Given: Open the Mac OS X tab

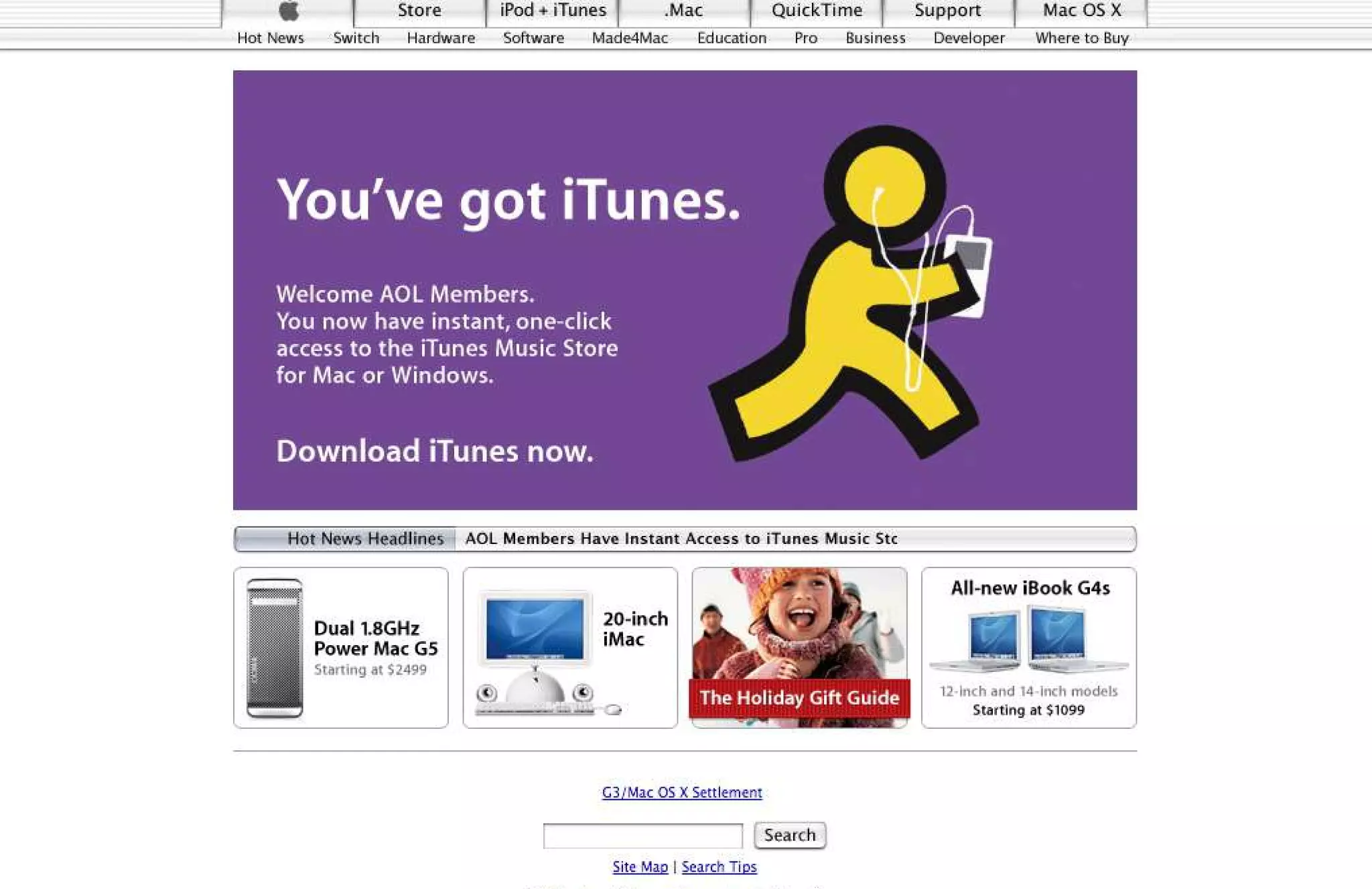Looking at the screenshot, I should pyautogui.click(x=1081, y=11).
